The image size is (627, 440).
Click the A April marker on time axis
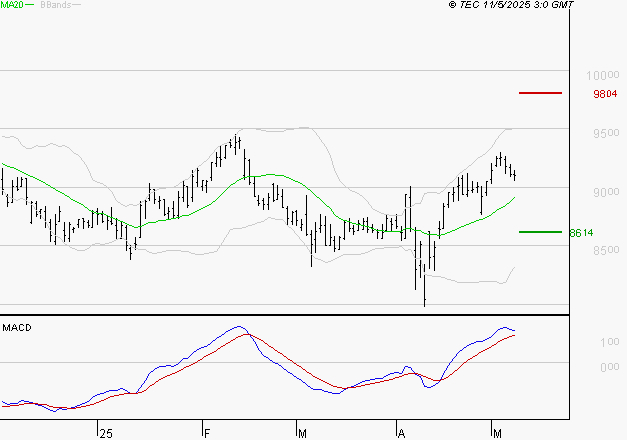(401, 434)
